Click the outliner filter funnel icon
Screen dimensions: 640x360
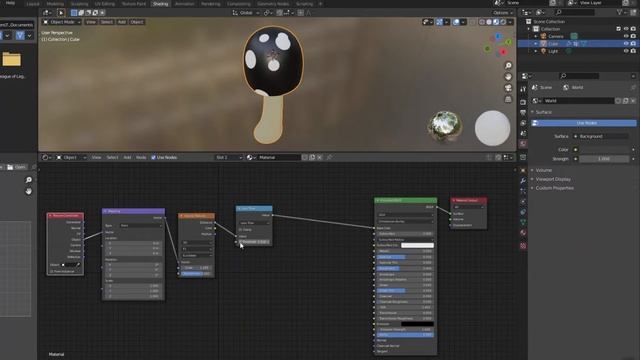(x=620, y=13)
